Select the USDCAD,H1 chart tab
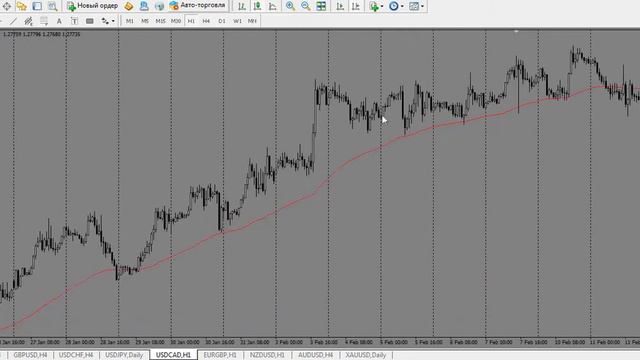 [x=173, y=355]
